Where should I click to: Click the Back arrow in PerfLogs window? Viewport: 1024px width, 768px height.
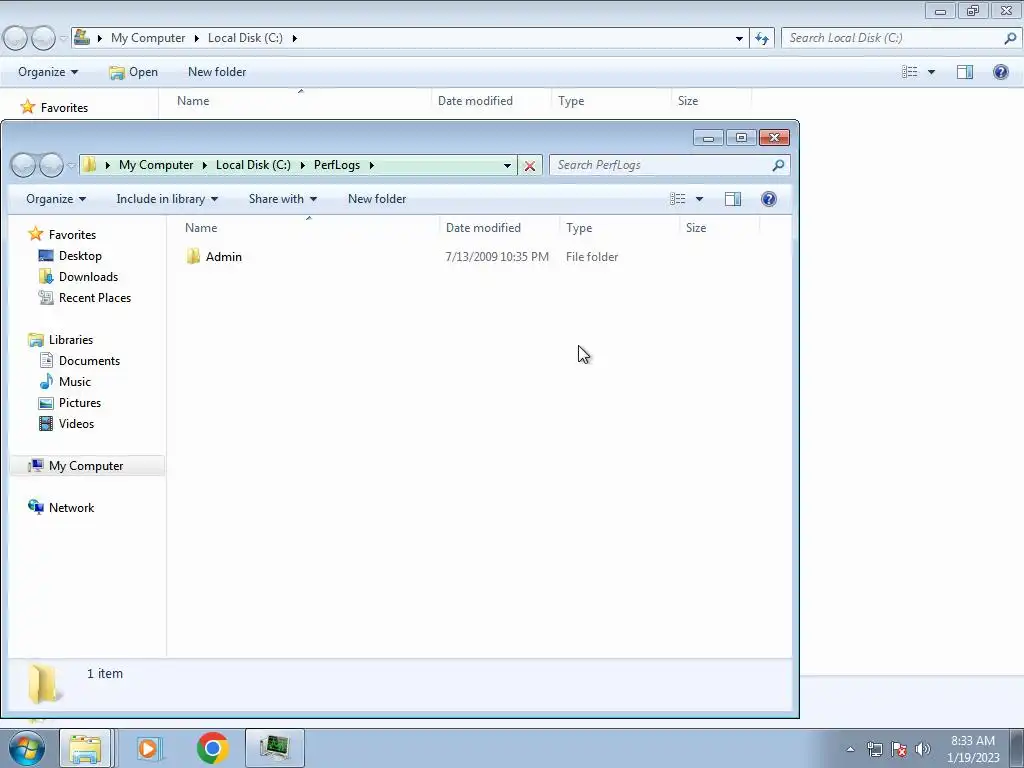point(24,165)
